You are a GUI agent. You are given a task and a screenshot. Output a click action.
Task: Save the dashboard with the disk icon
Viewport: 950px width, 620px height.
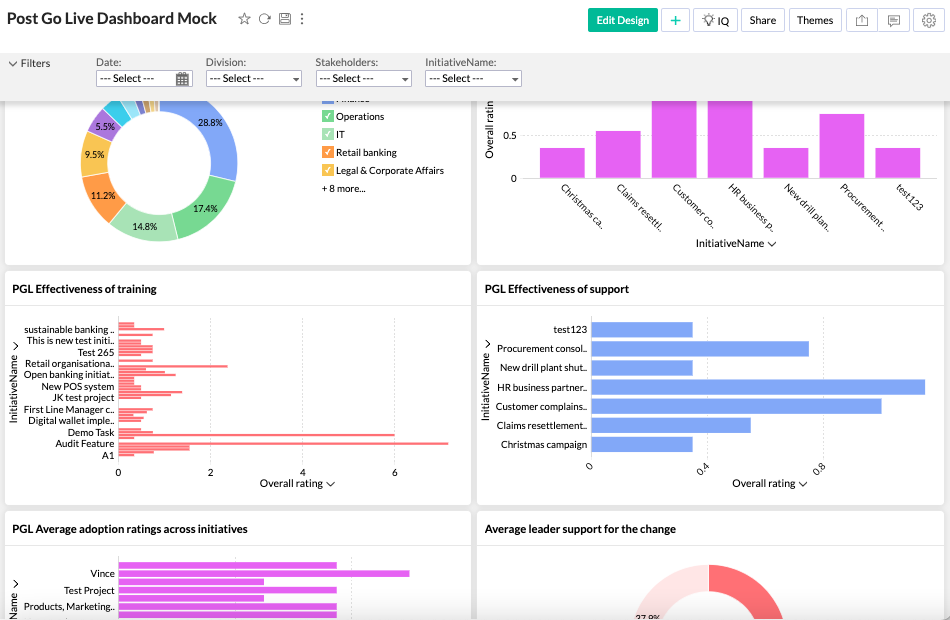pos(285,19)
